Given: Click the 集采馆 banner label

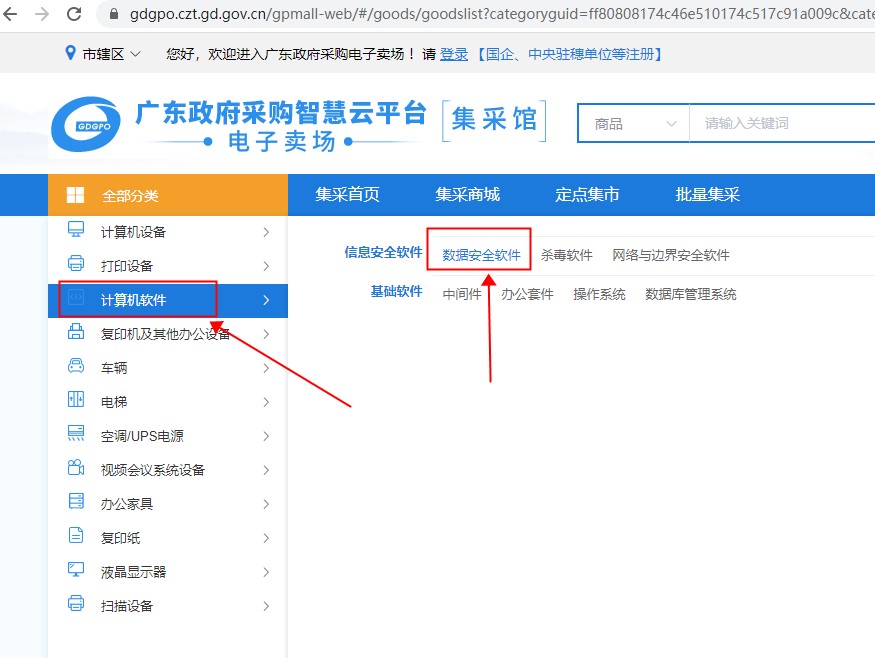Looking at the screenshot, I should [494, 120].
